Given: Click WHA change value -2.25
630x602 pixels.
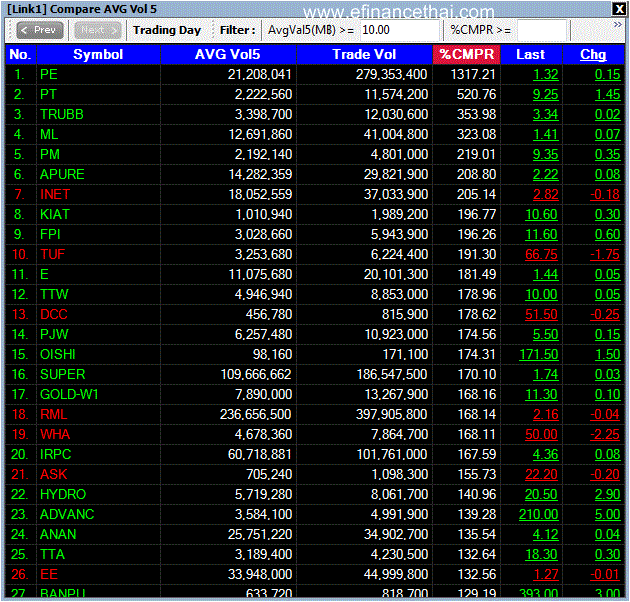Looking at the screenshot, I should pos(605,434).
